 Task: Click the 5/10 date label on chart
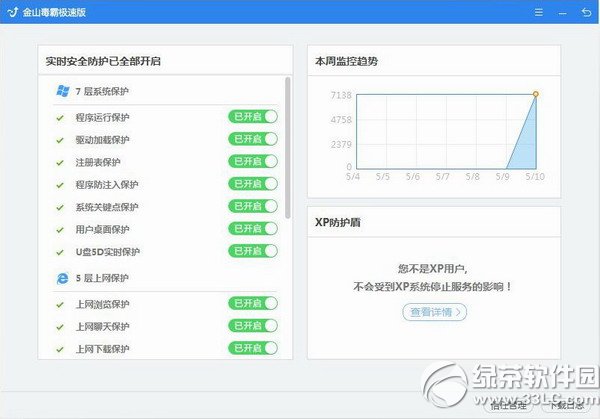[535, 177]
